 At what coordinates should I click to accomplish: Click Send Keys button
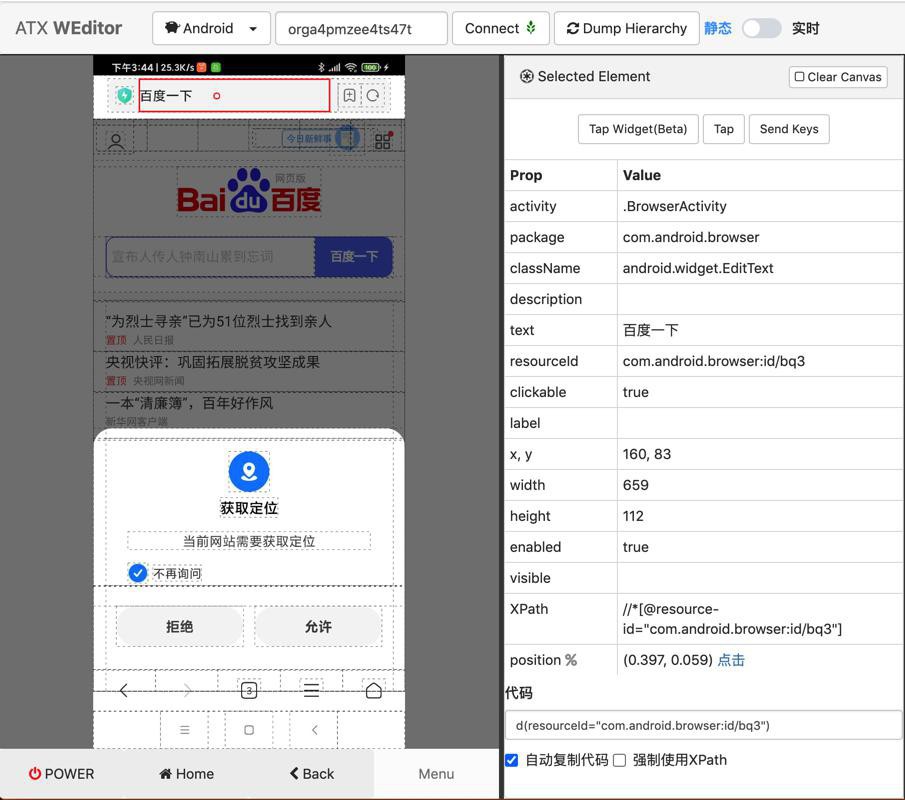tap(789, 129)
